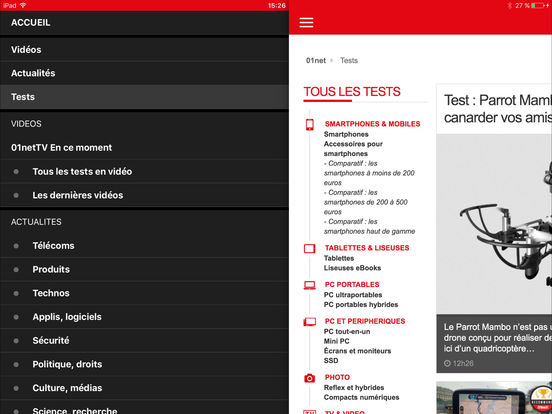
Task: Click Reflex et hybrides link
Action: pyautogui.click(x=354, y=388)
